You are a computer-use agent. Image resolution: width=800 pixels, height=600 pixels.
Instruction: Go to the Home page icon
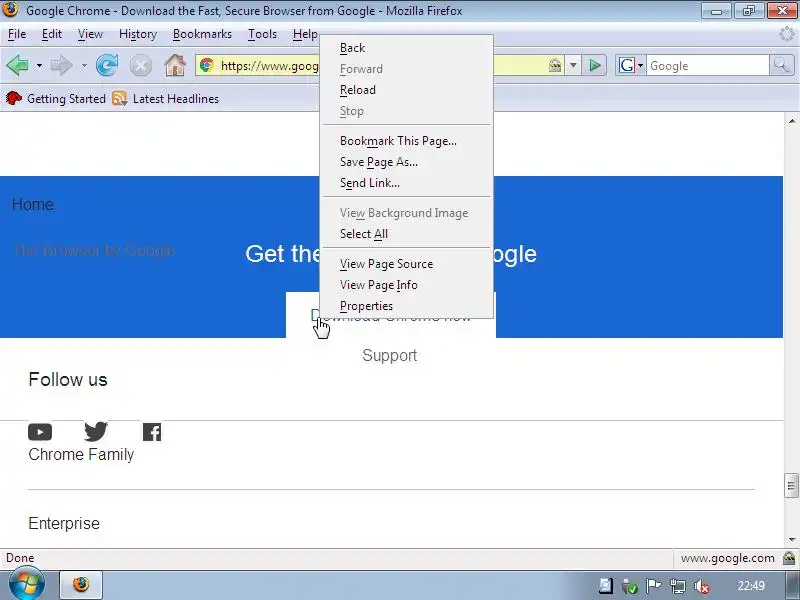coord(174,65)
